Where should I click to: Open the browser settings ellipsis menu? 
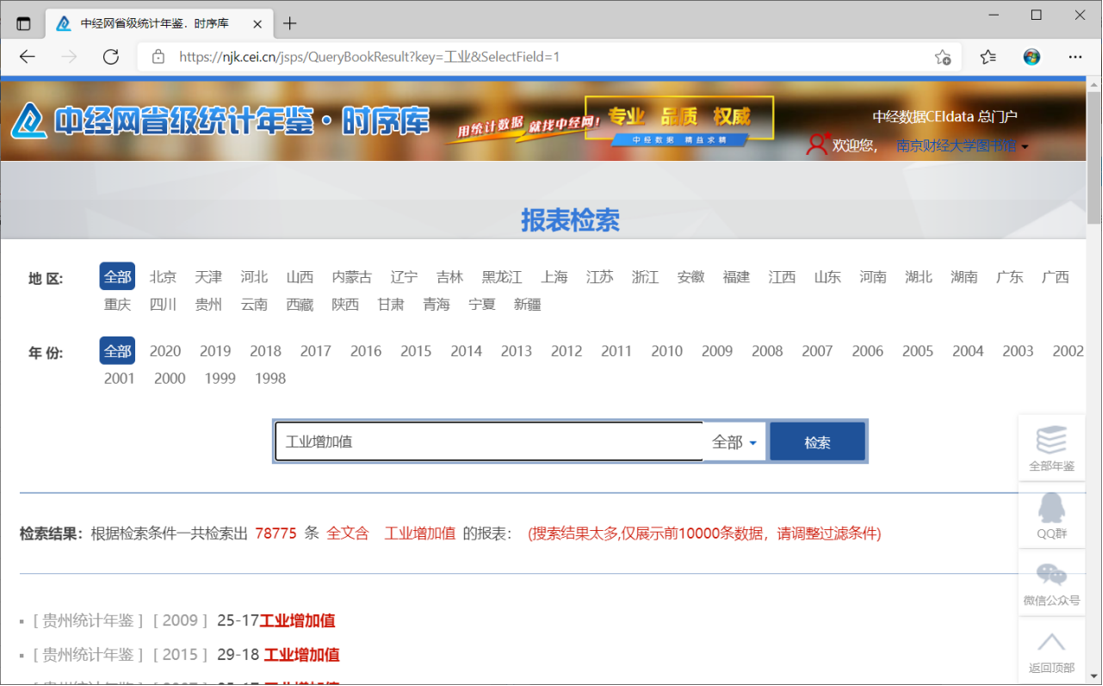pyautogui.click(x=1075, y=57)
